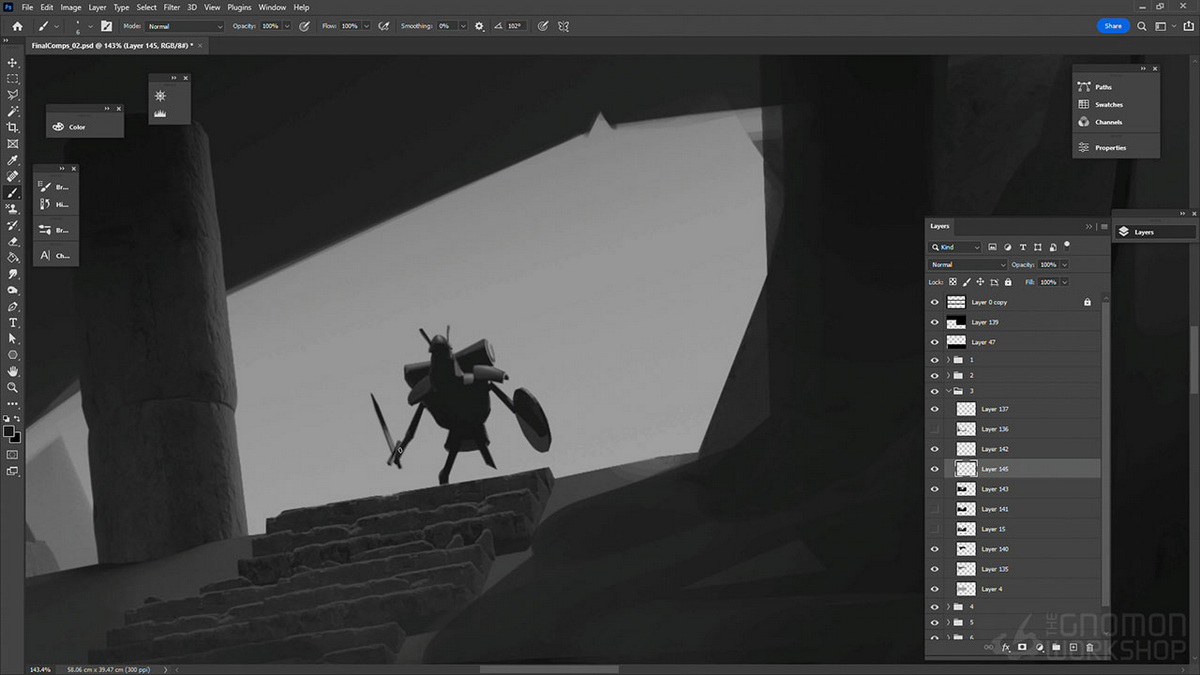Select the Frame tool
The width and height of the screenshot is (1200, 675).
tap(13, 143)
